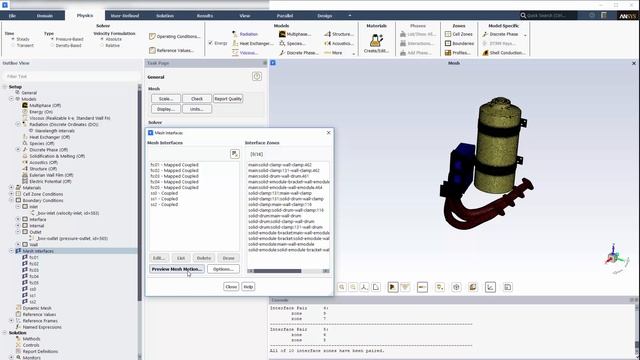This screenshot has width=640, height=360.
Task: Open the Domain ribbon tab
Action: (45, 16)
